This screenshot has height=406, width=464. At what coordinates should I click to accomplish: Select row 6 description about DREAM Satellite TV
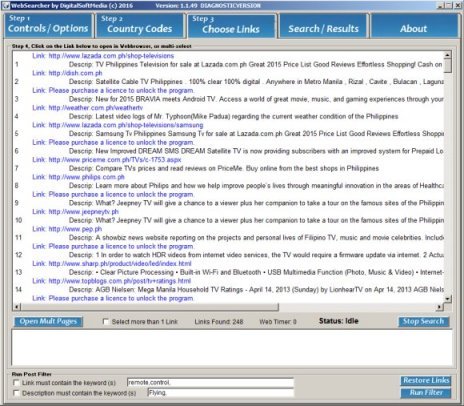point(256,151)
